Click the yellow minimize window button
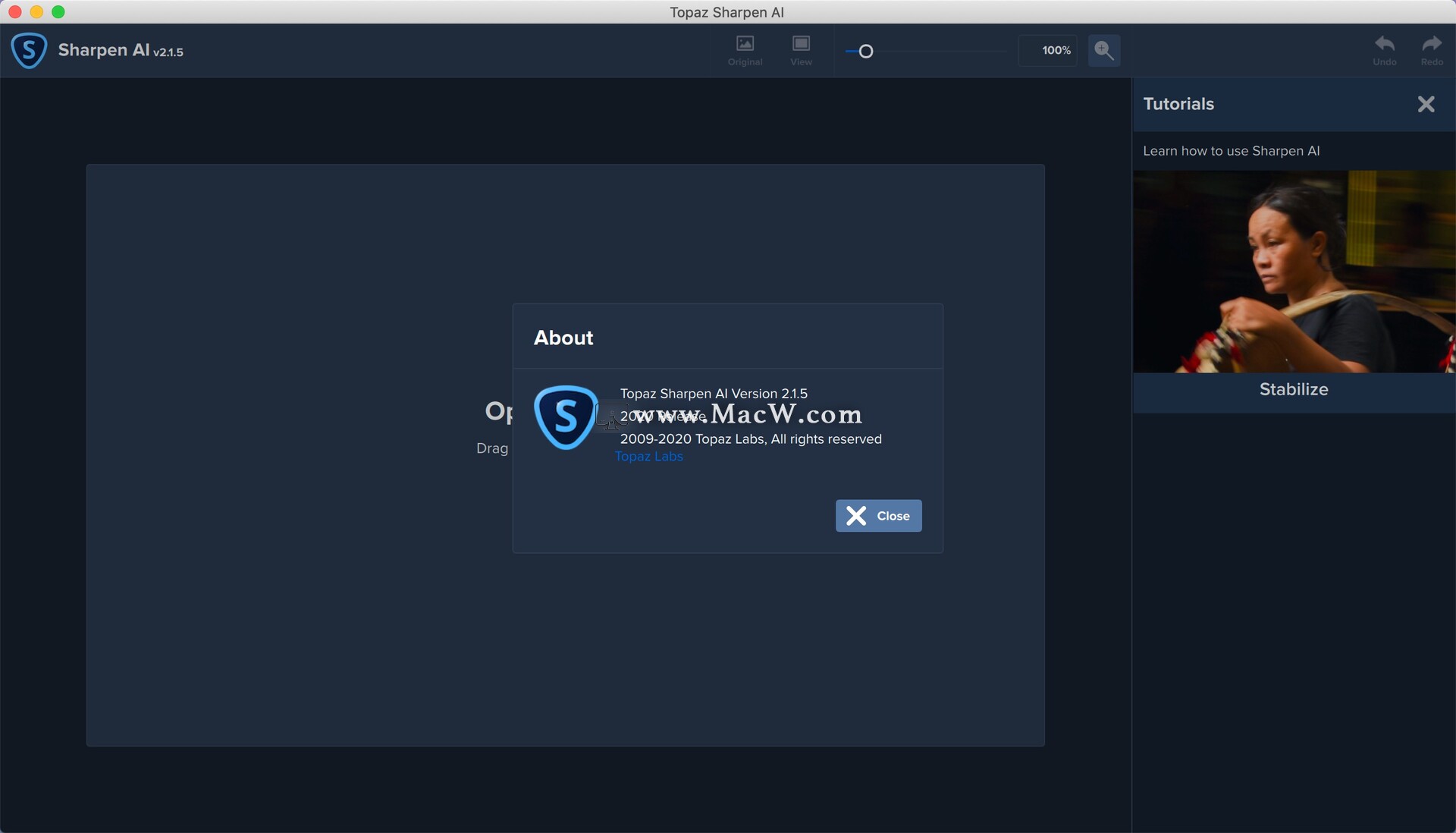Image resolution: width=1456 pixels, height=833 pixels. 36,11
